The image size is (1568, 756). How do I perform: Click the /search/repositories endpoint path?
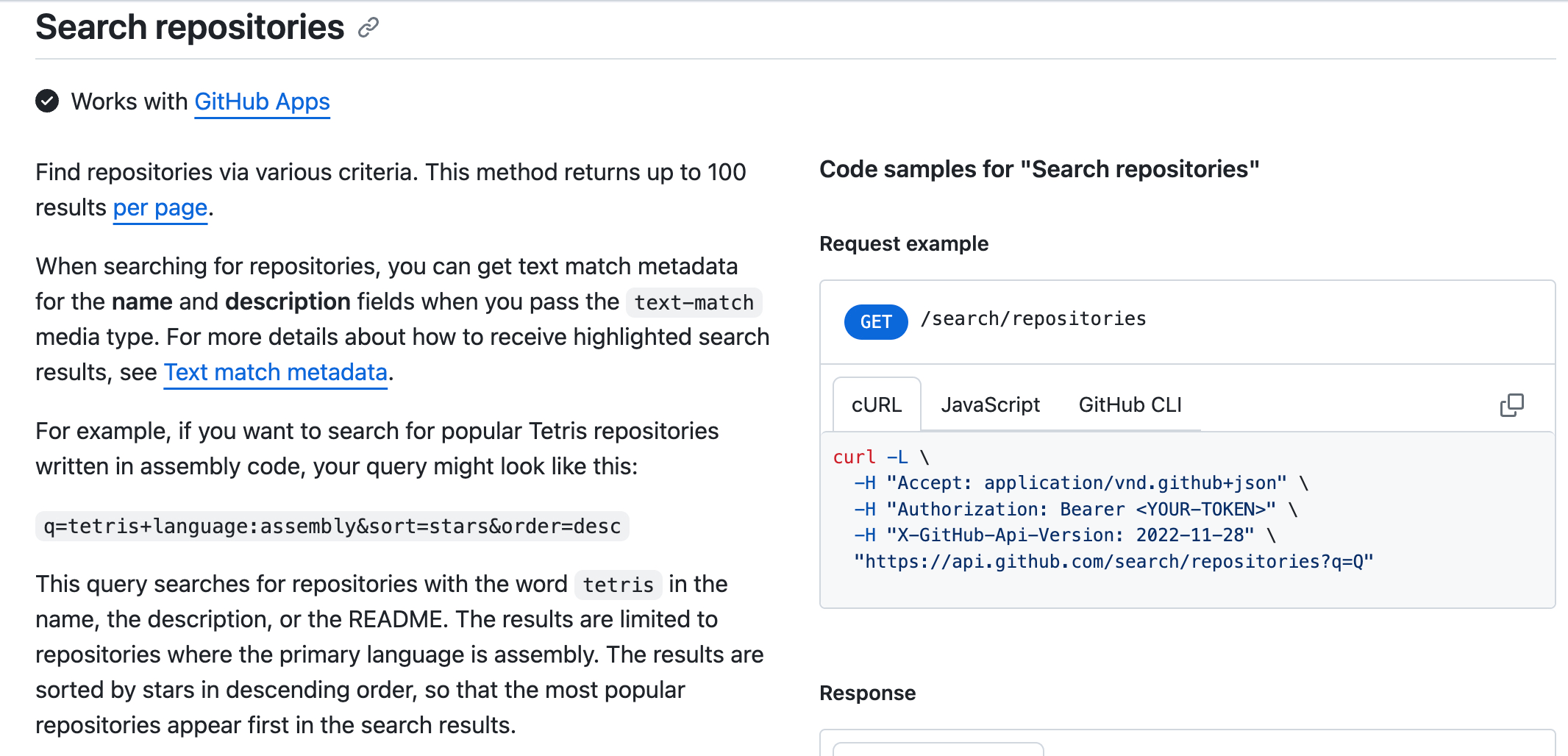tap(1034, 318)
